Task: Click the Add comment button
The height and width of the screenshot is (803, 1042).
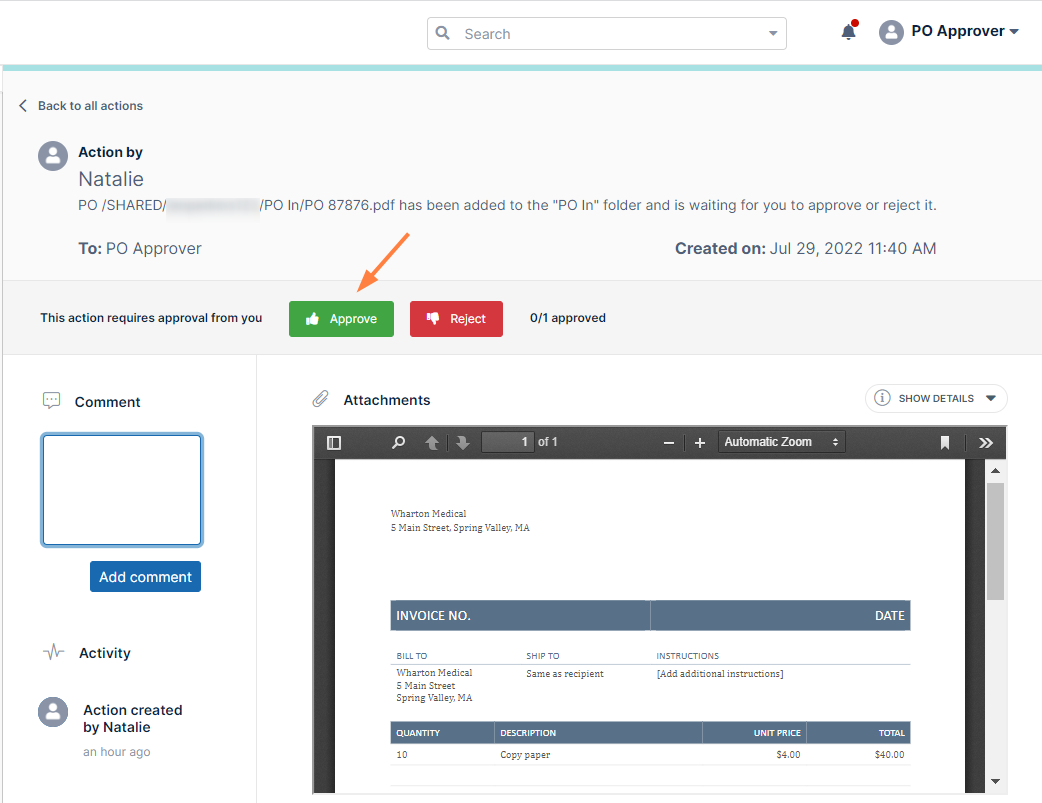Action: coord(145,577)
